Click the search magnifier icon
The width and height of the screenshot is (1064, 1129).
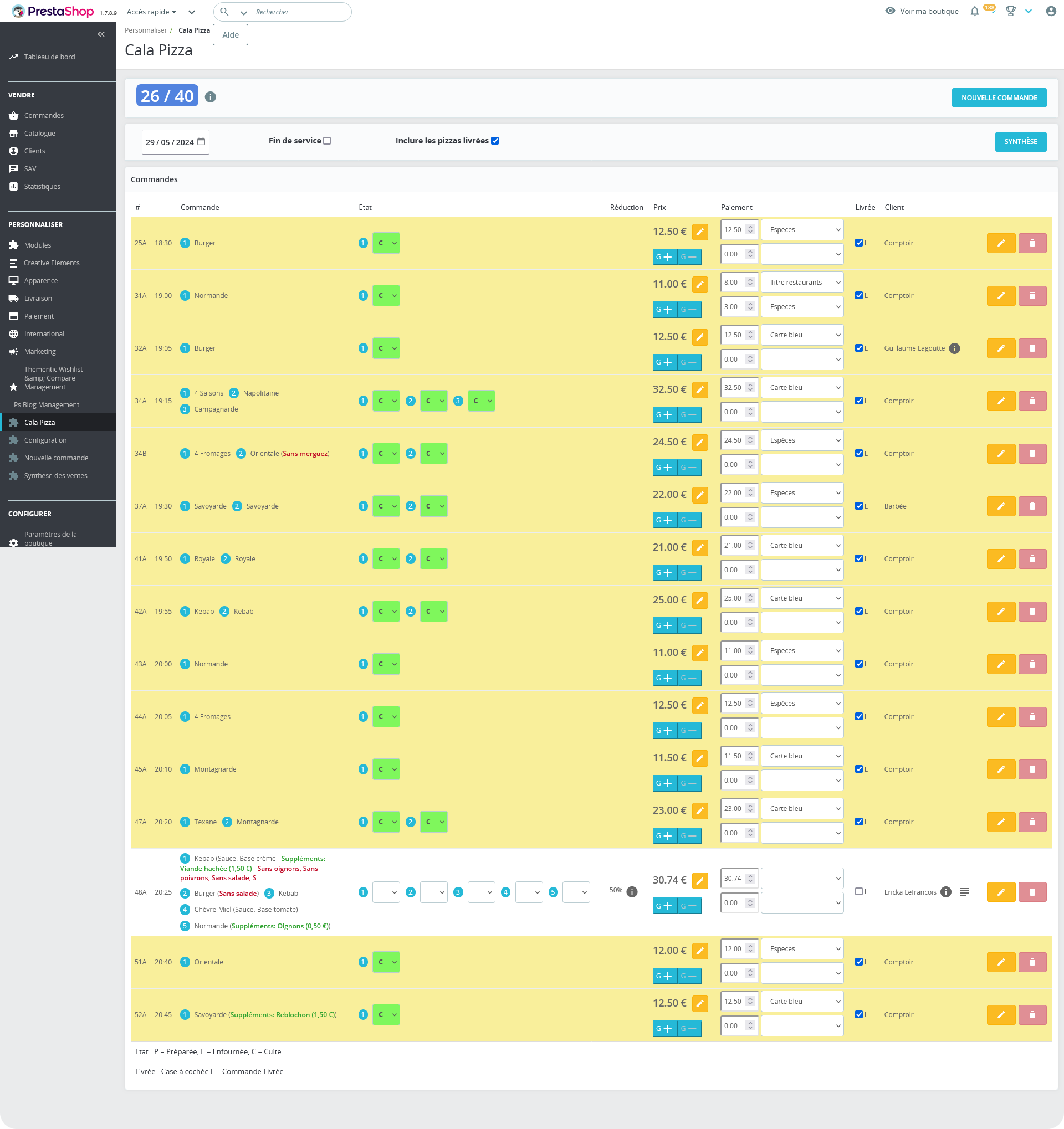click(224, 12)
